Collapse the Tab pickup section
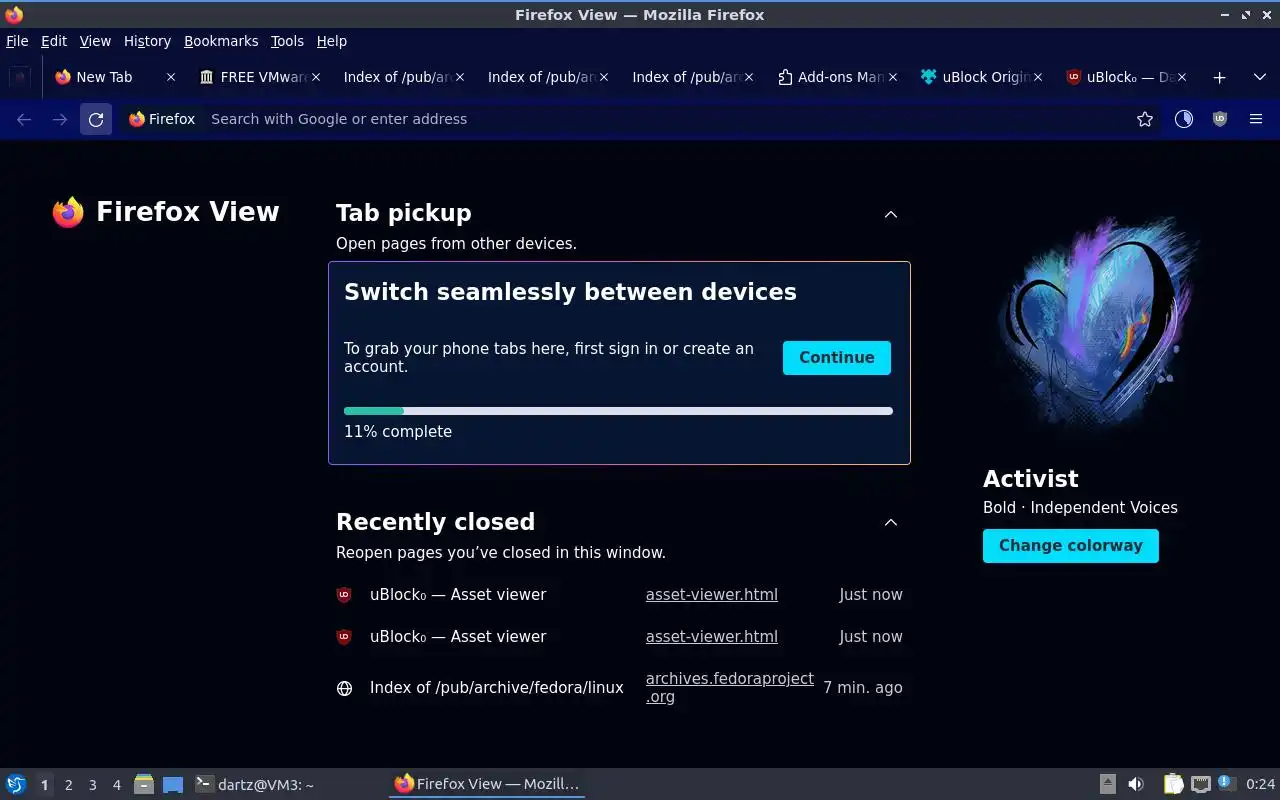Viewport: 1280px width, 800px height. click(x=891, y=214)
